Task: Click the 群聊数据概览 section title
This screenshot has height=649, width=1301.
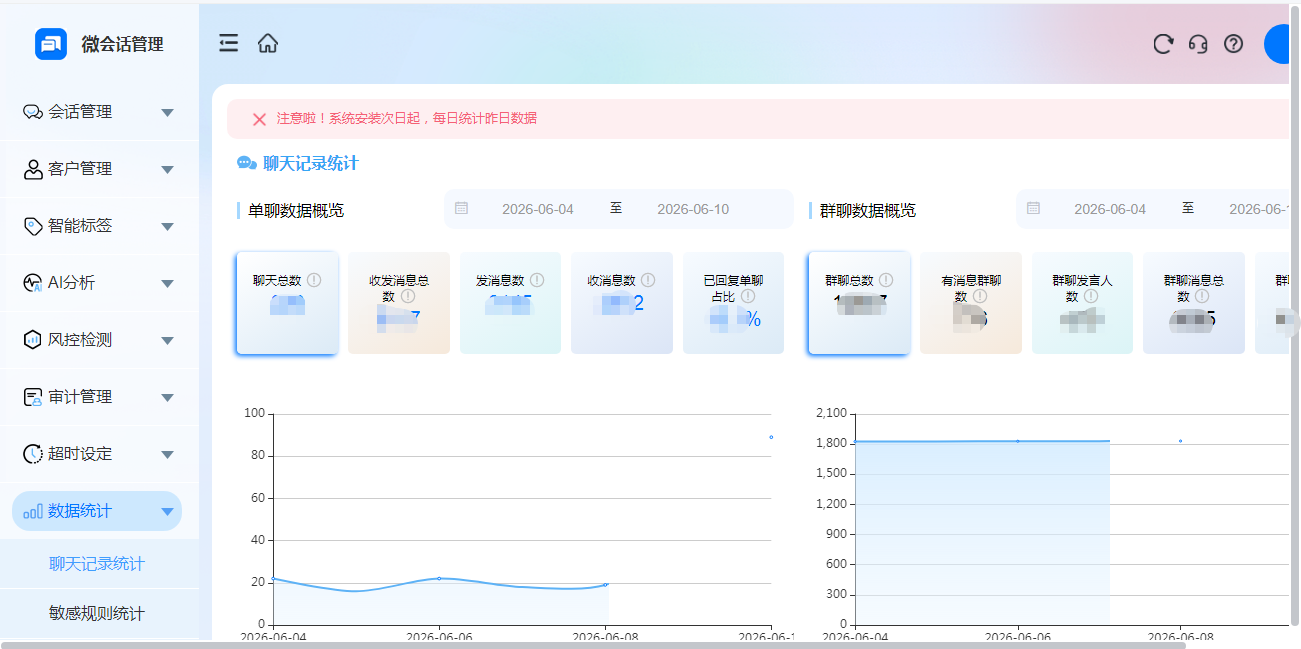Action: pyautogui.click(x=868, y=210)
